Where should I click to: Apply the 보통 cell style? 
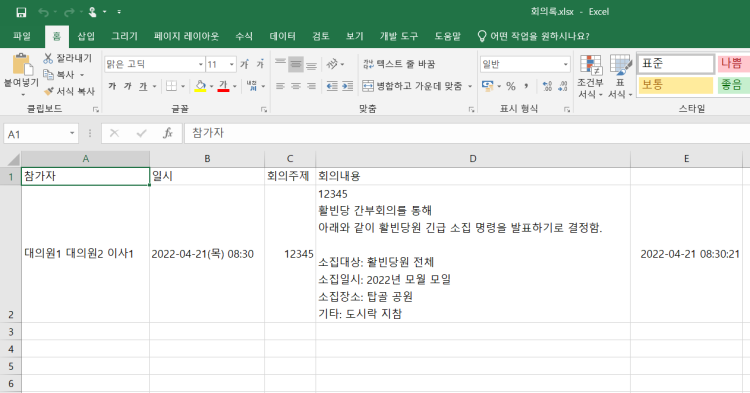coord(675,85)
